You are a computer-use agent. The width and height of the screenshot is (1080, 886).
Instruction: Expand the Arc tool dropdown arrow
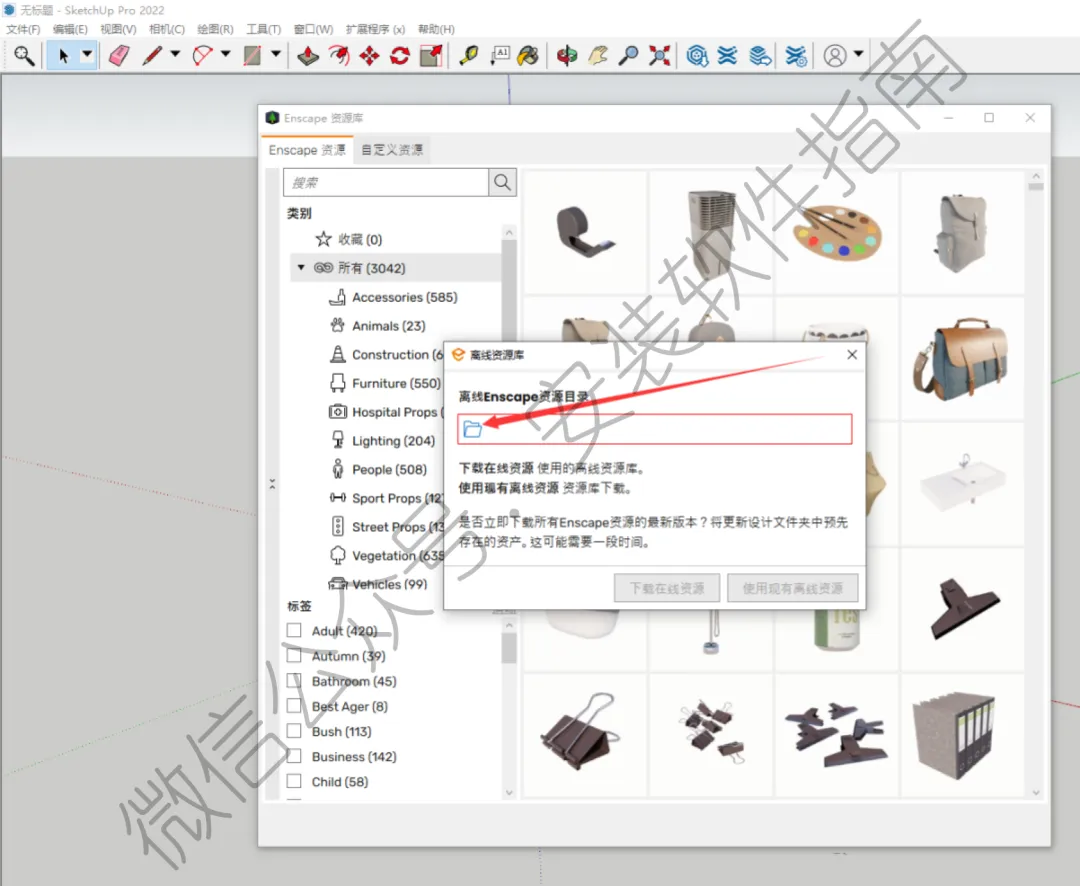pos(225,54)
